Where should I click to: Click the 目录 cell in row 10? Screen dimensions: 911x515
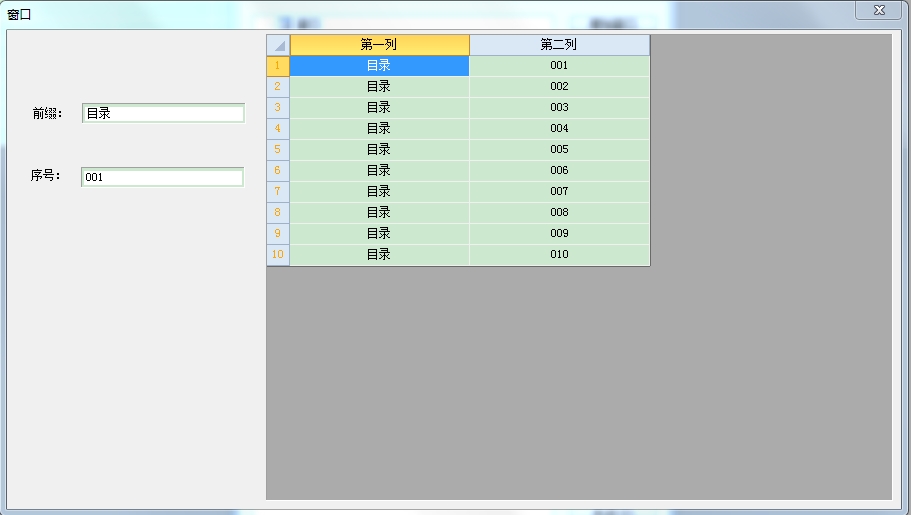point(379,255)
